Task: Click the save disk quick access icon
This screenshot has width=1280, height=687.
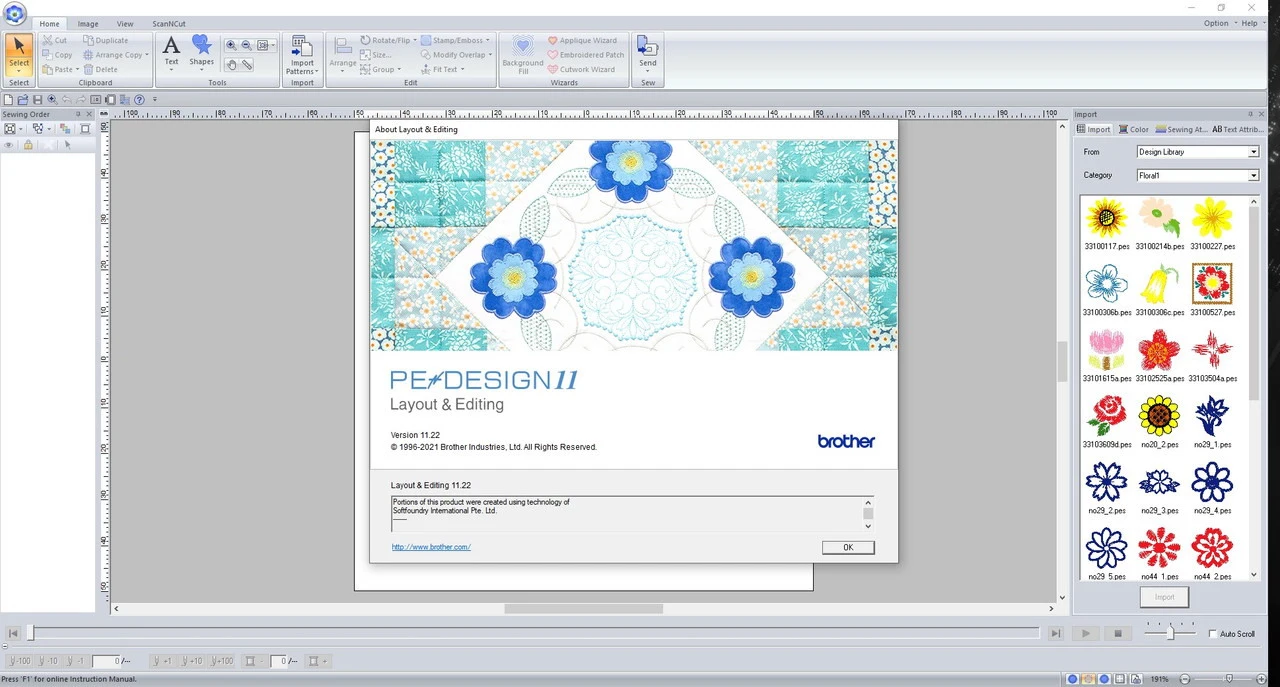Action: pos(37,100)
